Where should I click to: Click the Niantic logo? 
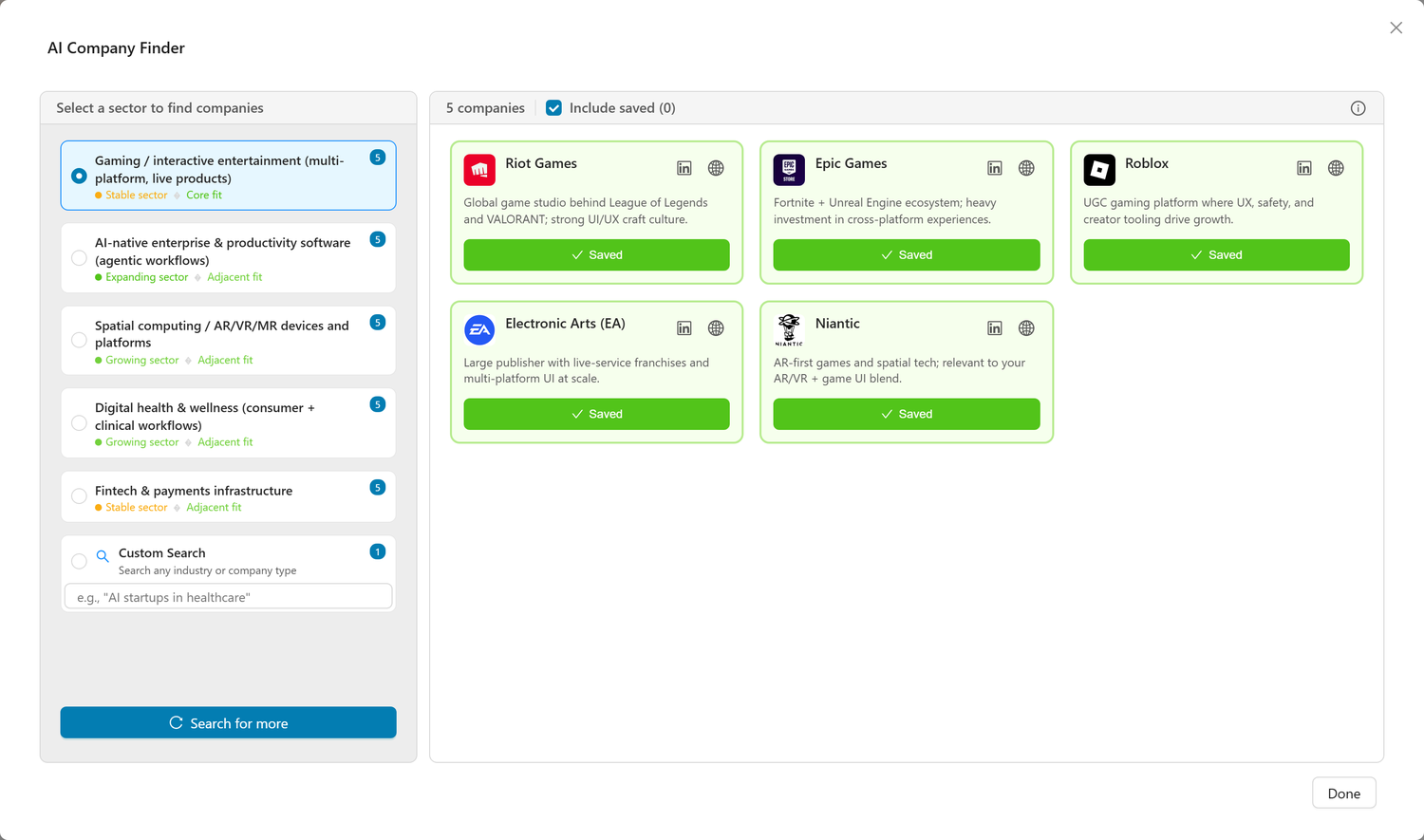pos(789,330)
